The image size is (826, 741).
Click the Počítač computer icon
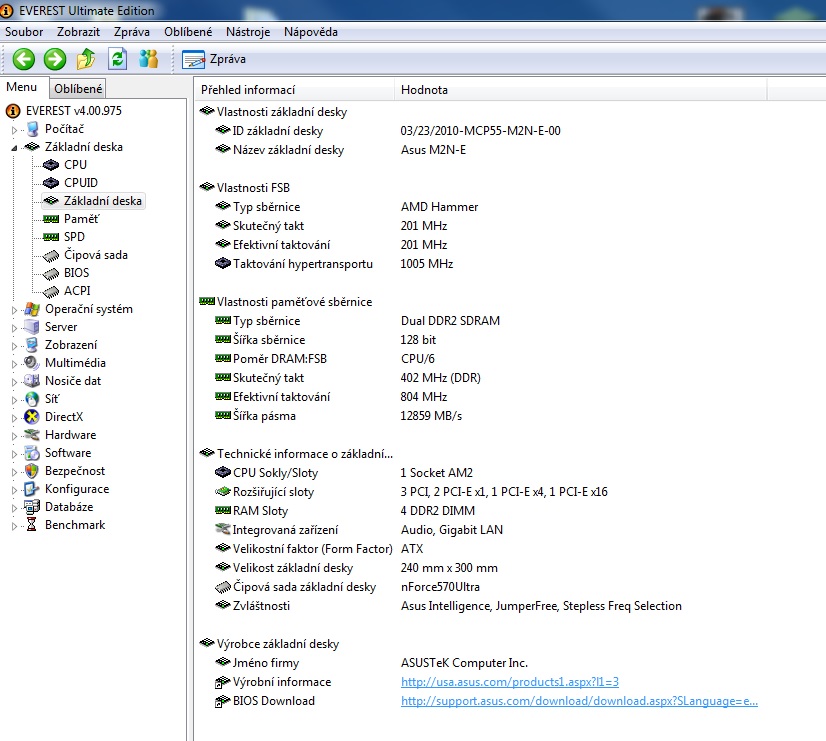point(32,129)
